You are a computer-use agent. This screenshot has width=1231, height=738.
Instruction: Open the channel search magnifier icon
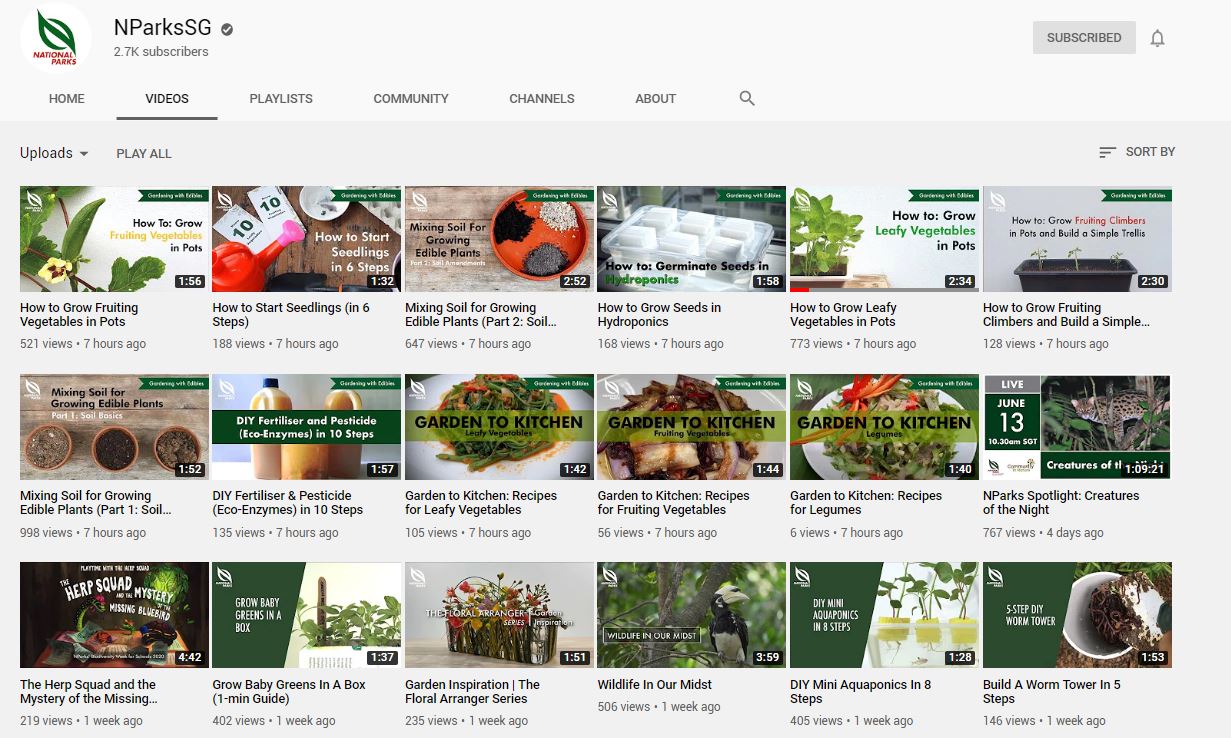[x=746, y=98]
